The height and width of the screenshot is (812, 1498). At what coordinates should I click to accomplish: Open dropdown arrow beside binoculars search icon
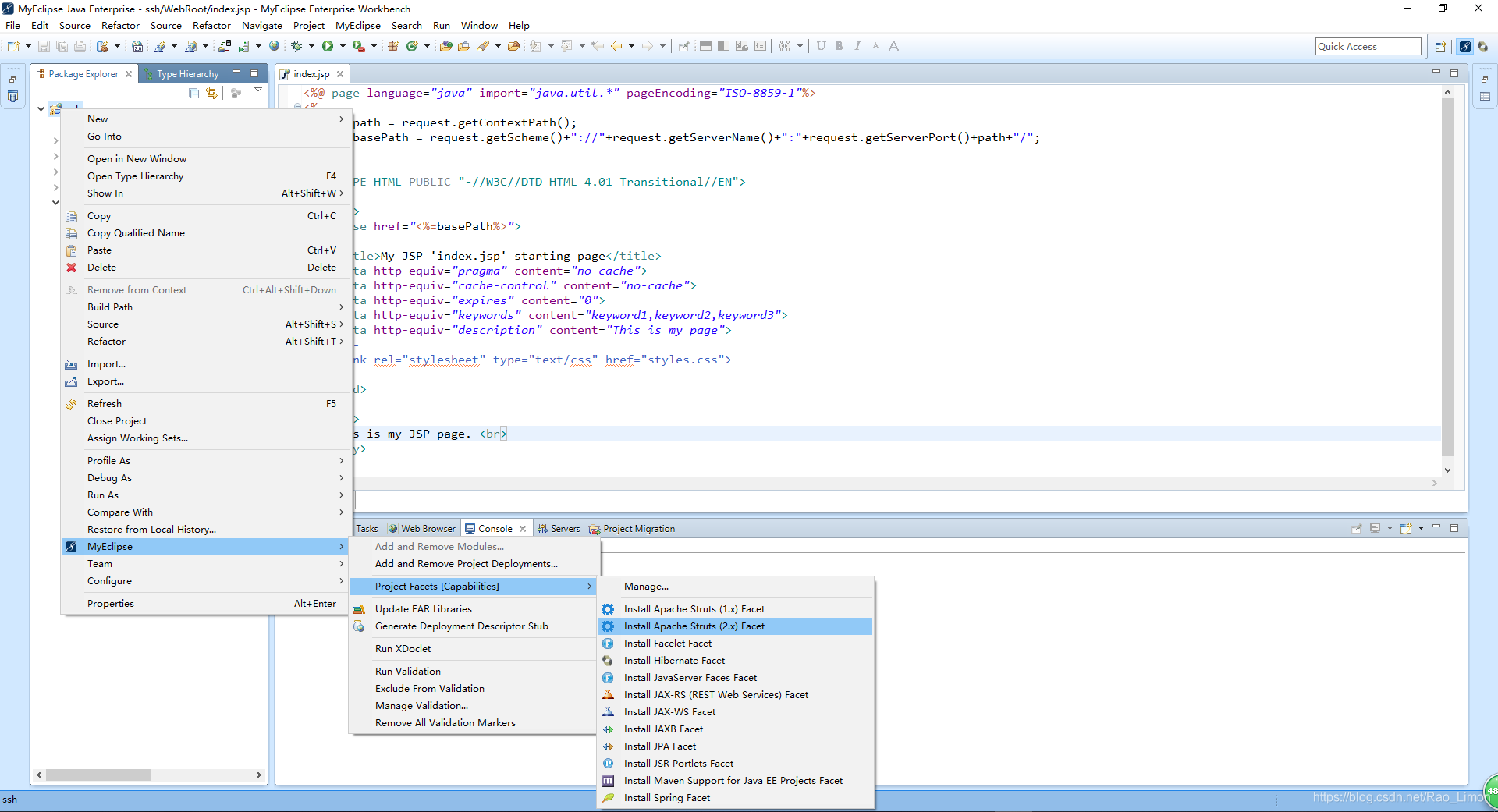coord(800,46)
